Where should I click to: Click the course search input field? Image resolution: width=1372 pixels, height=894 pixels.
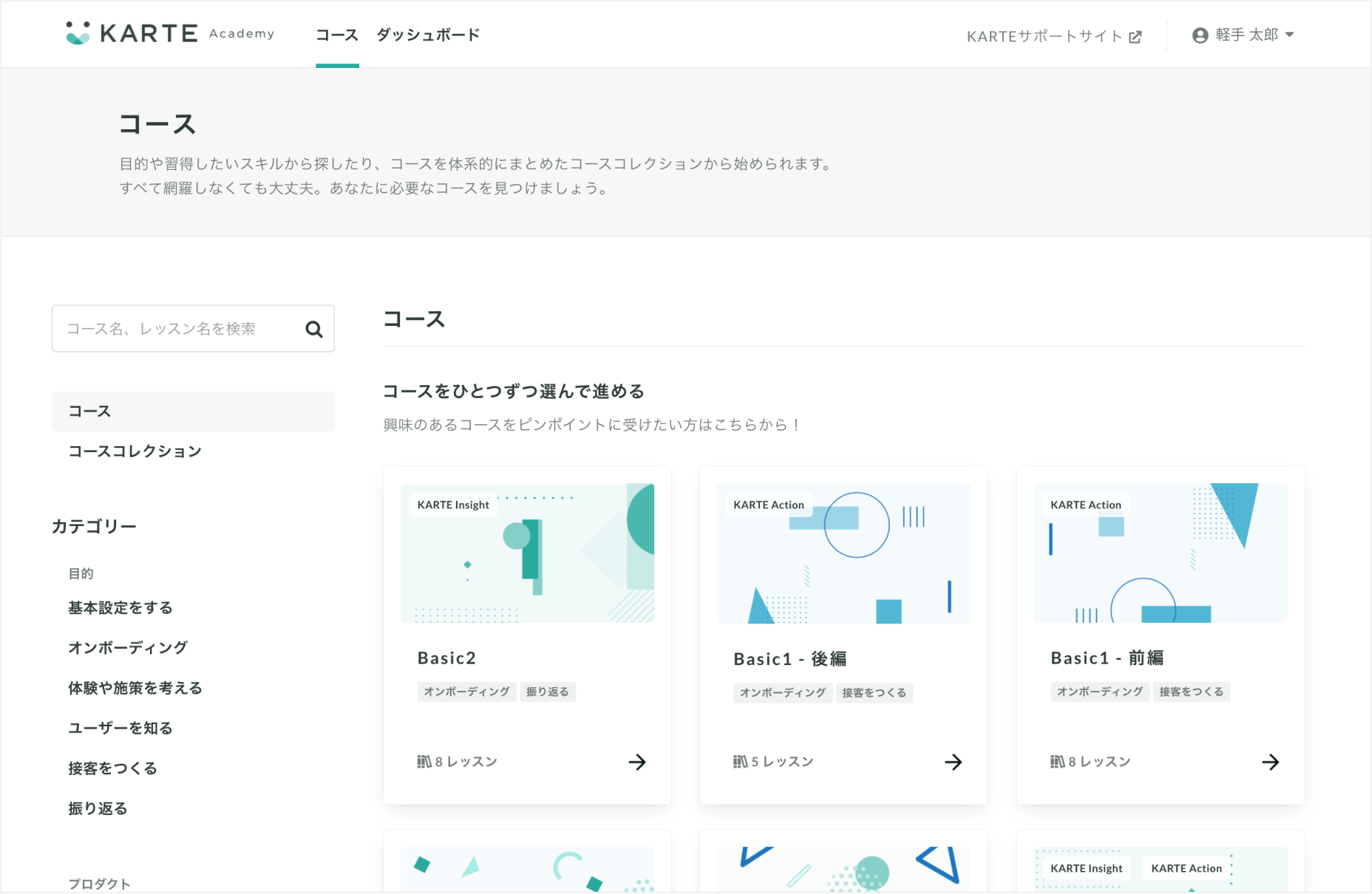tap(193, 329)
